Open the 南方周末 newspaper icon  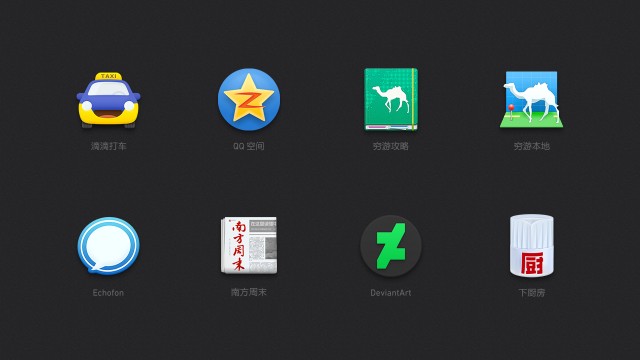tap(249, 245)
